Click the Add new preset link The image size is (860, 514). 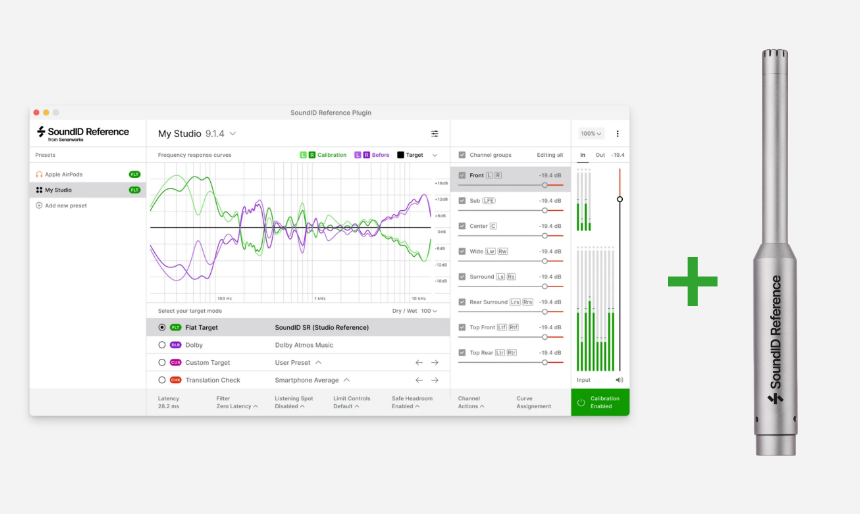pyautogui.click(x=66, y=206)
